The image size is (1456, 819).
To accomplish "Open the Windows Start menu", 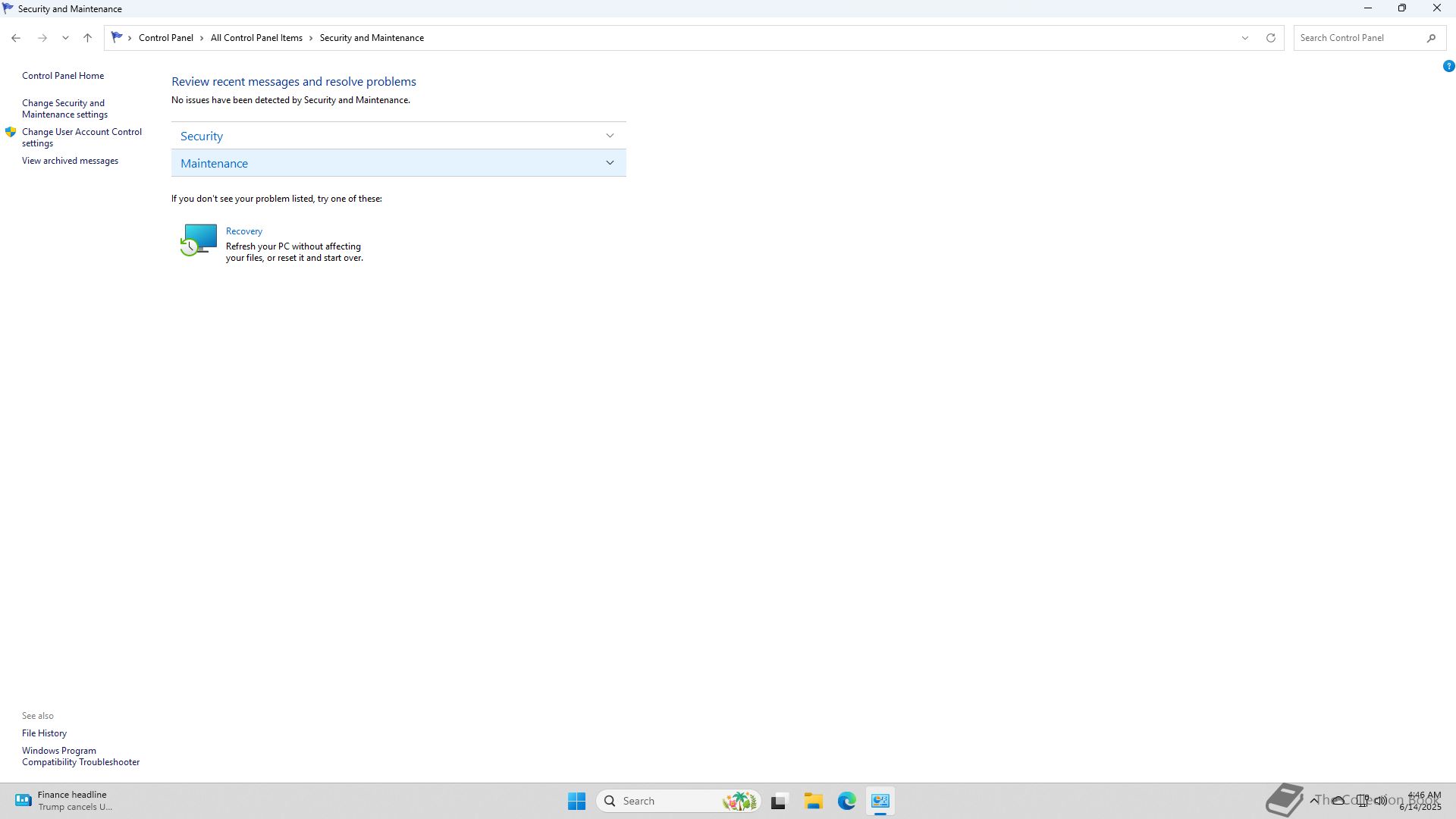I will coord(576,801).
